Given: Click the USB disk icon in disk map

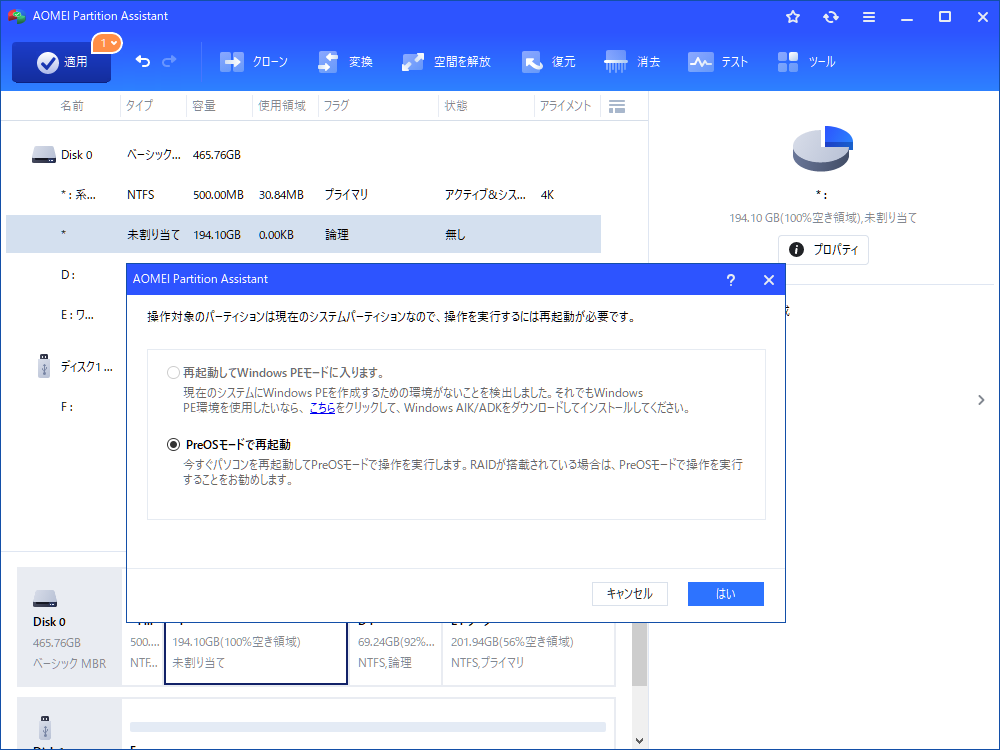Looking at the screenshot, I should point(45,727).
